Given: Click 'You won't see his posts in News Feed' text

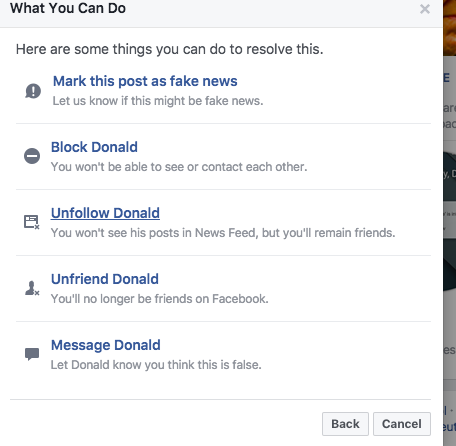Looking at the screenshot, I should (155, 233).
